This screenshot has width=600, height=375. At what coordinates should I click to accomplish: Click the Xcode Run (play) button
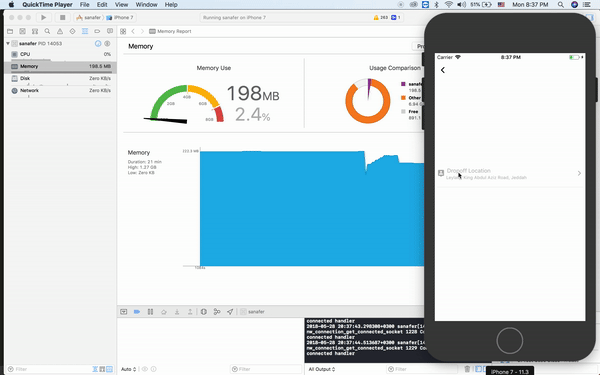tap(44, 18)
